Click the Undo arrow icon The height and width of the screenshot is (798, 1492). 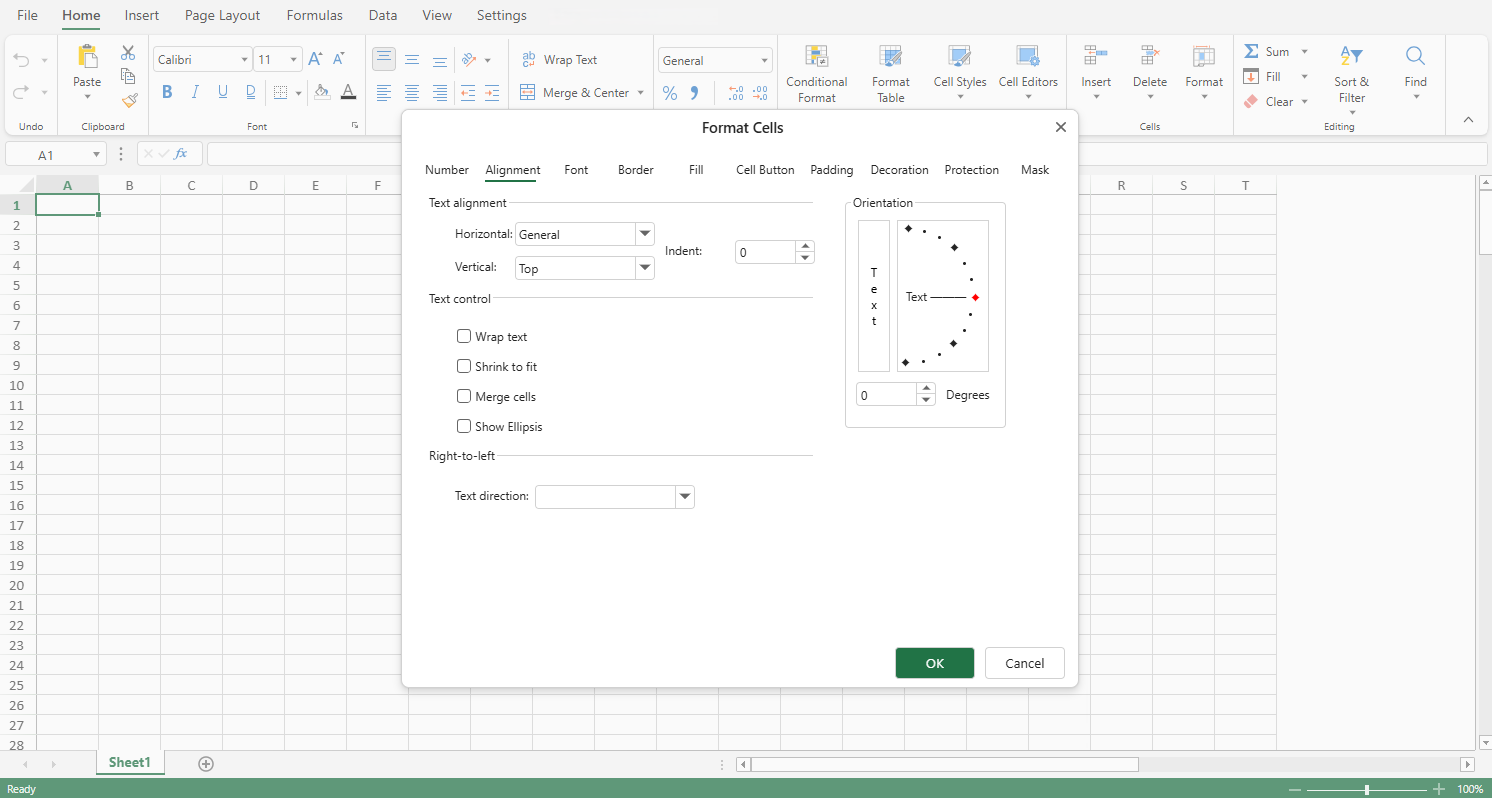[x=22, y=61]
